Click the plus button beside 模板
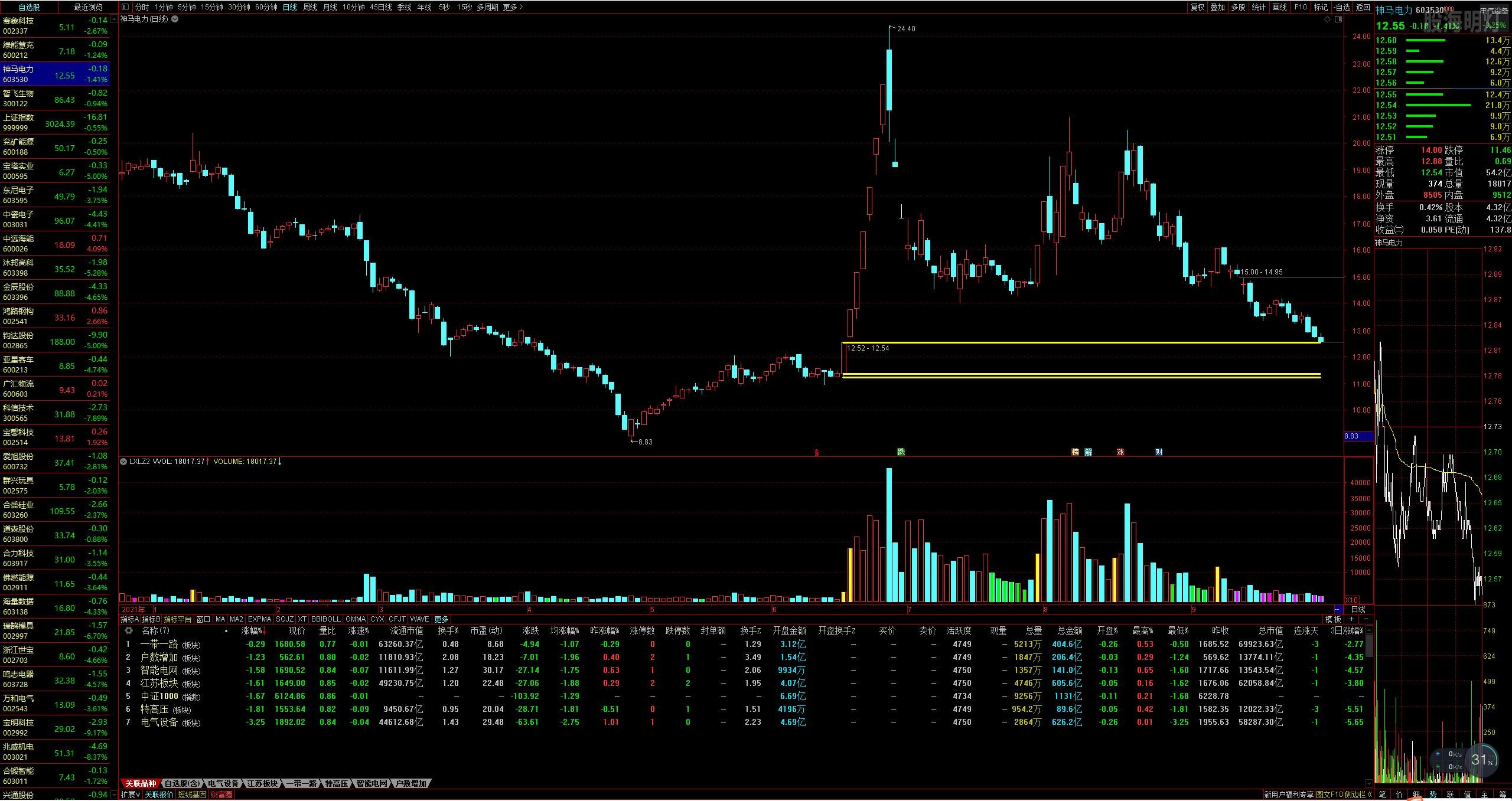Screen dimensions: 1512x801 (x=1352, y=619)
